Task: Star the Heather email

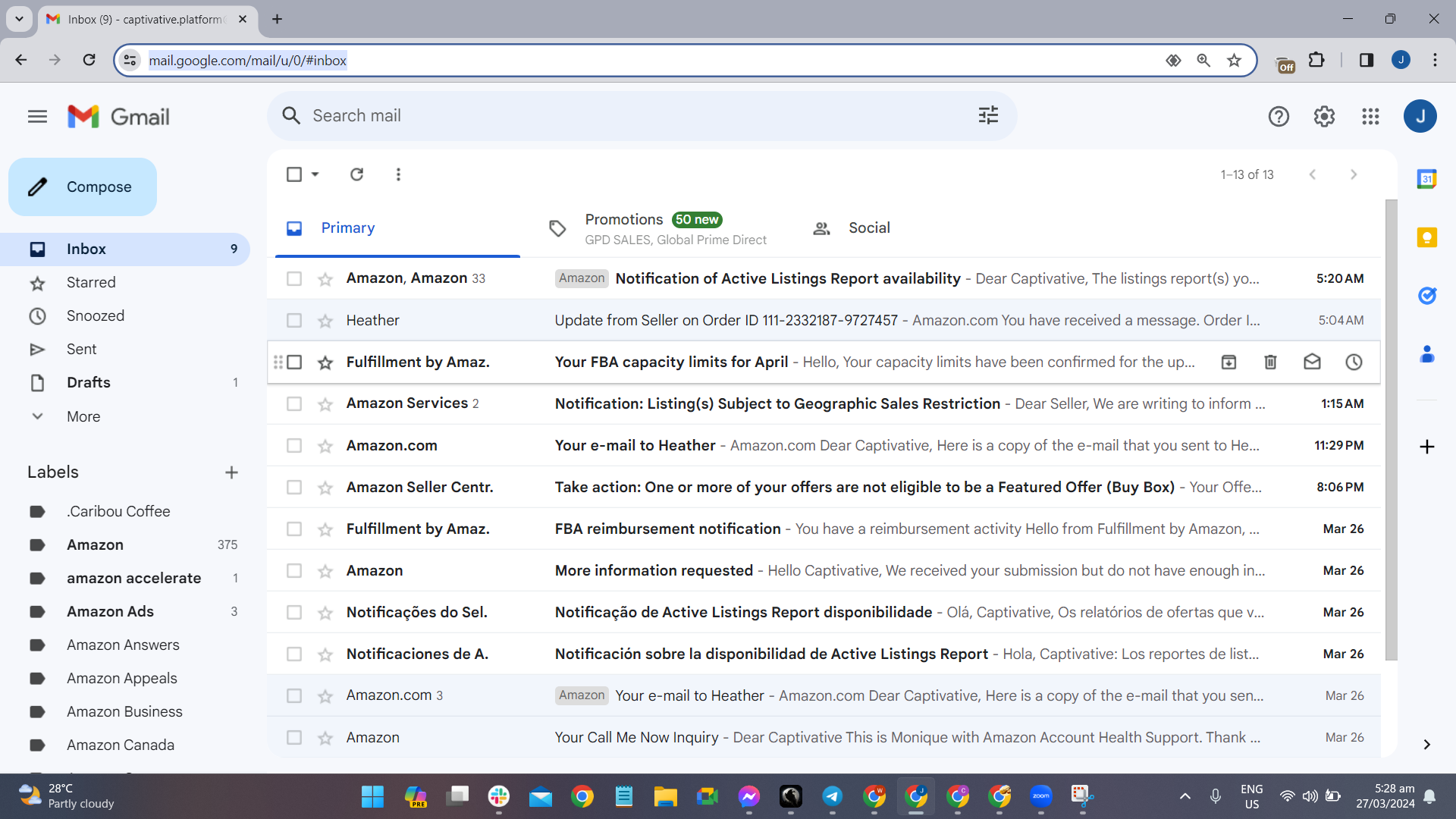Action: pos(325,321)
